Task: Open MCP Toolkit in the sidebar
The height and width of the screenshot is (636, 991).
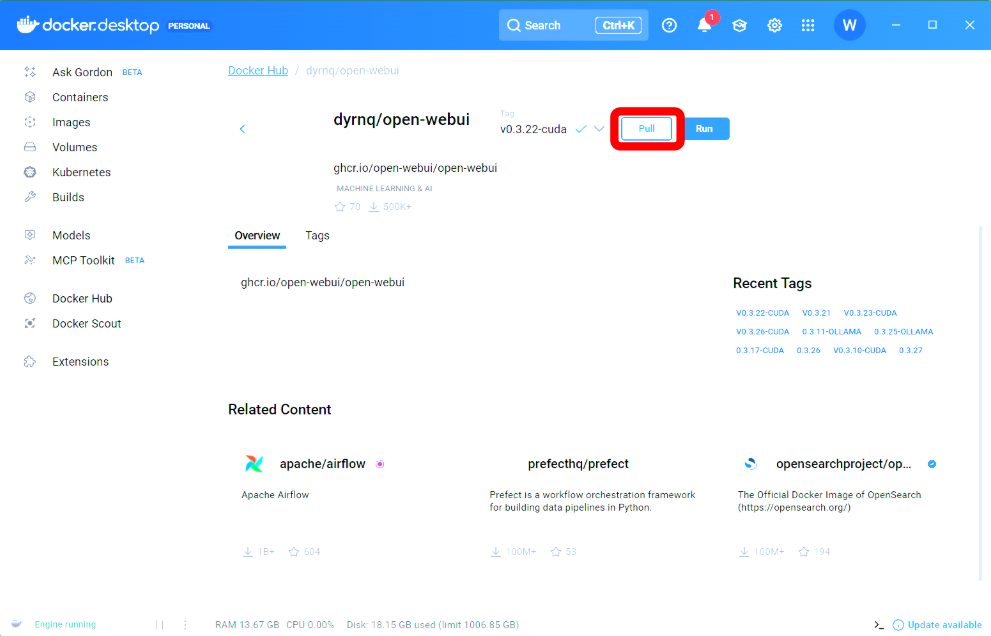Action: (83, 260)
